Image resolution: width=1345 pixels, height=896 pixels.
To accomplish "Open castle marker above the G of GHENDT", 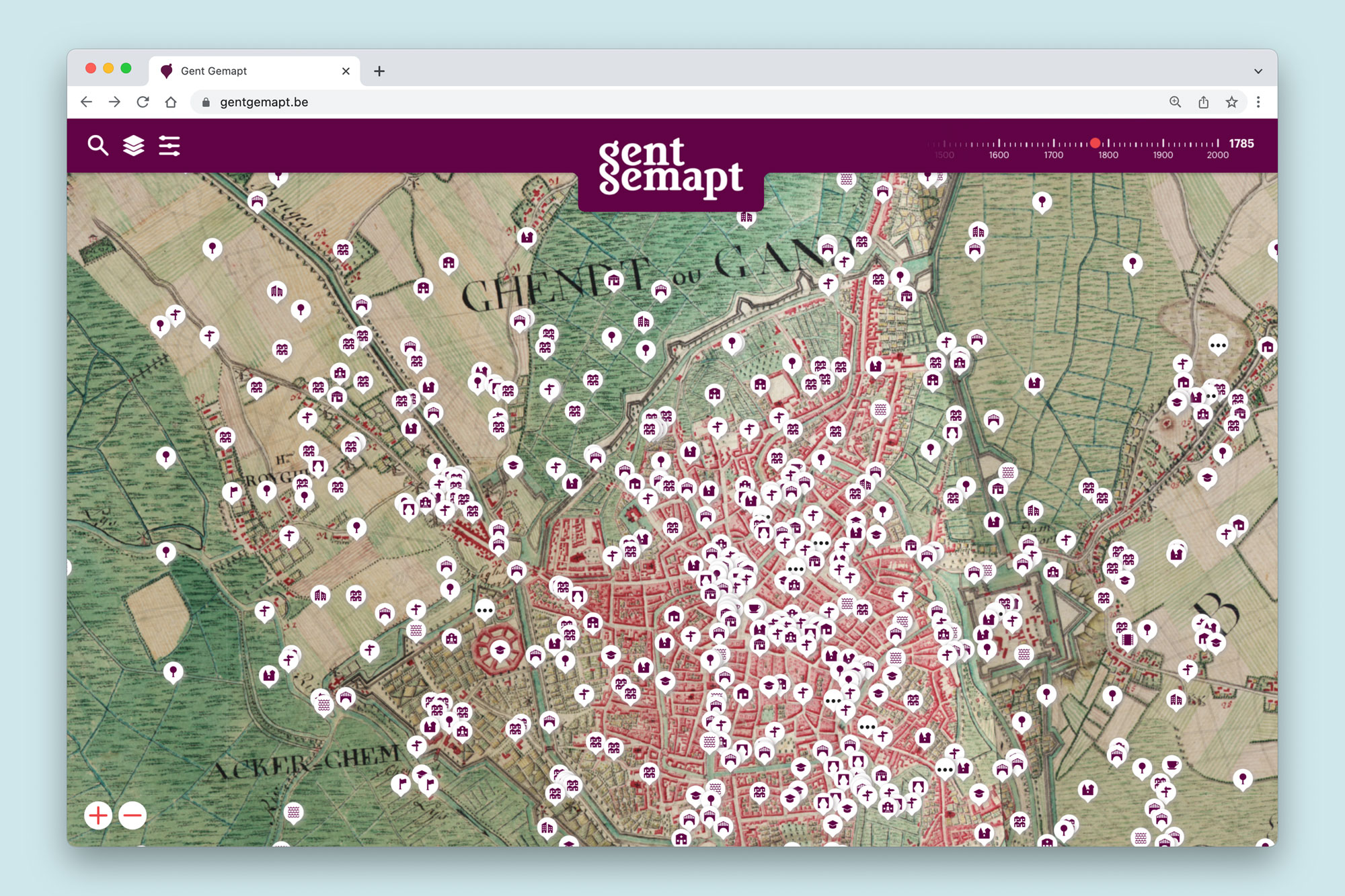I will (x=527, y=237).
